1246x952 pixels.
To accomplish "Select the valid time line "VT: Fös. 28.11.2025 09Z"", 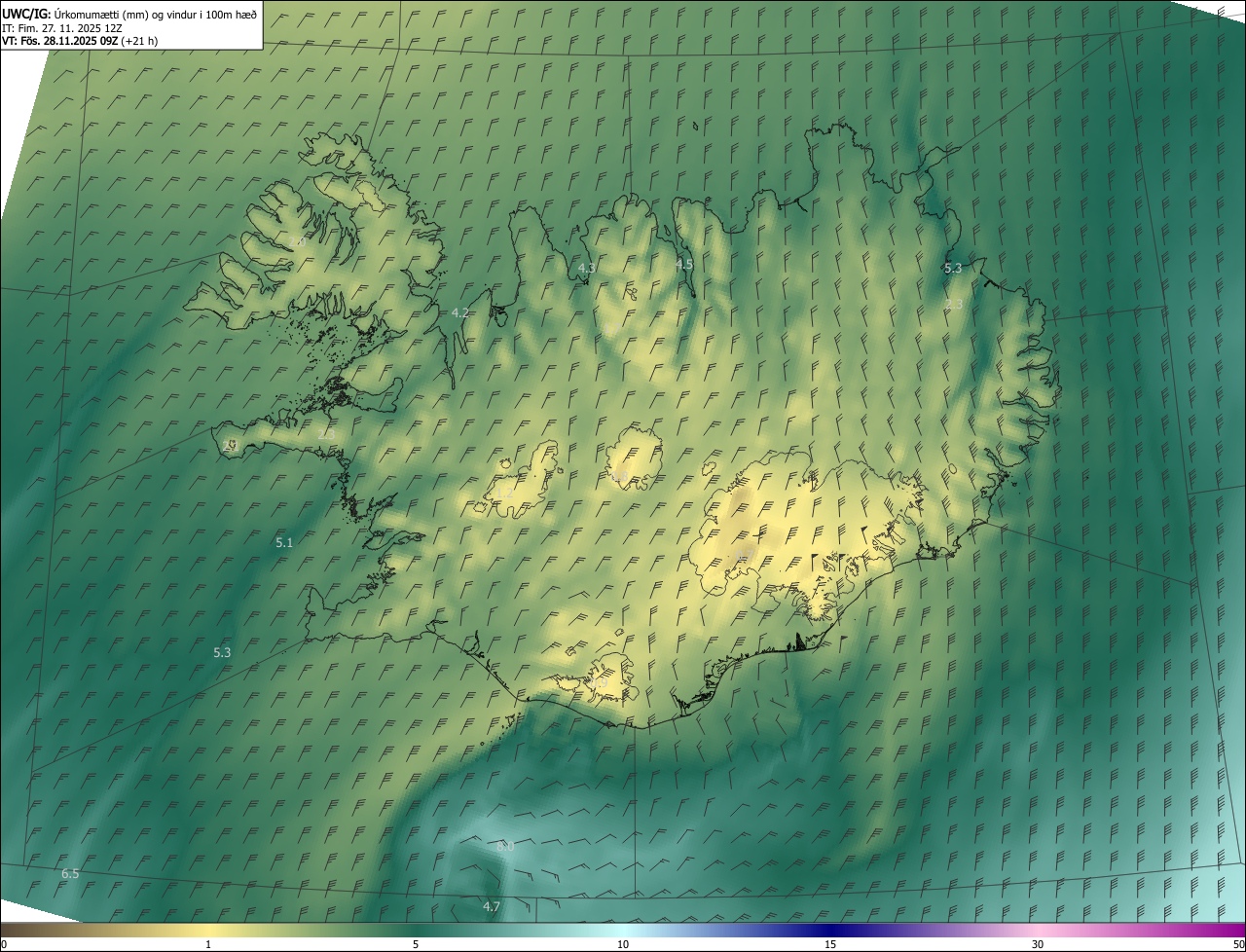I will (59, 41).
